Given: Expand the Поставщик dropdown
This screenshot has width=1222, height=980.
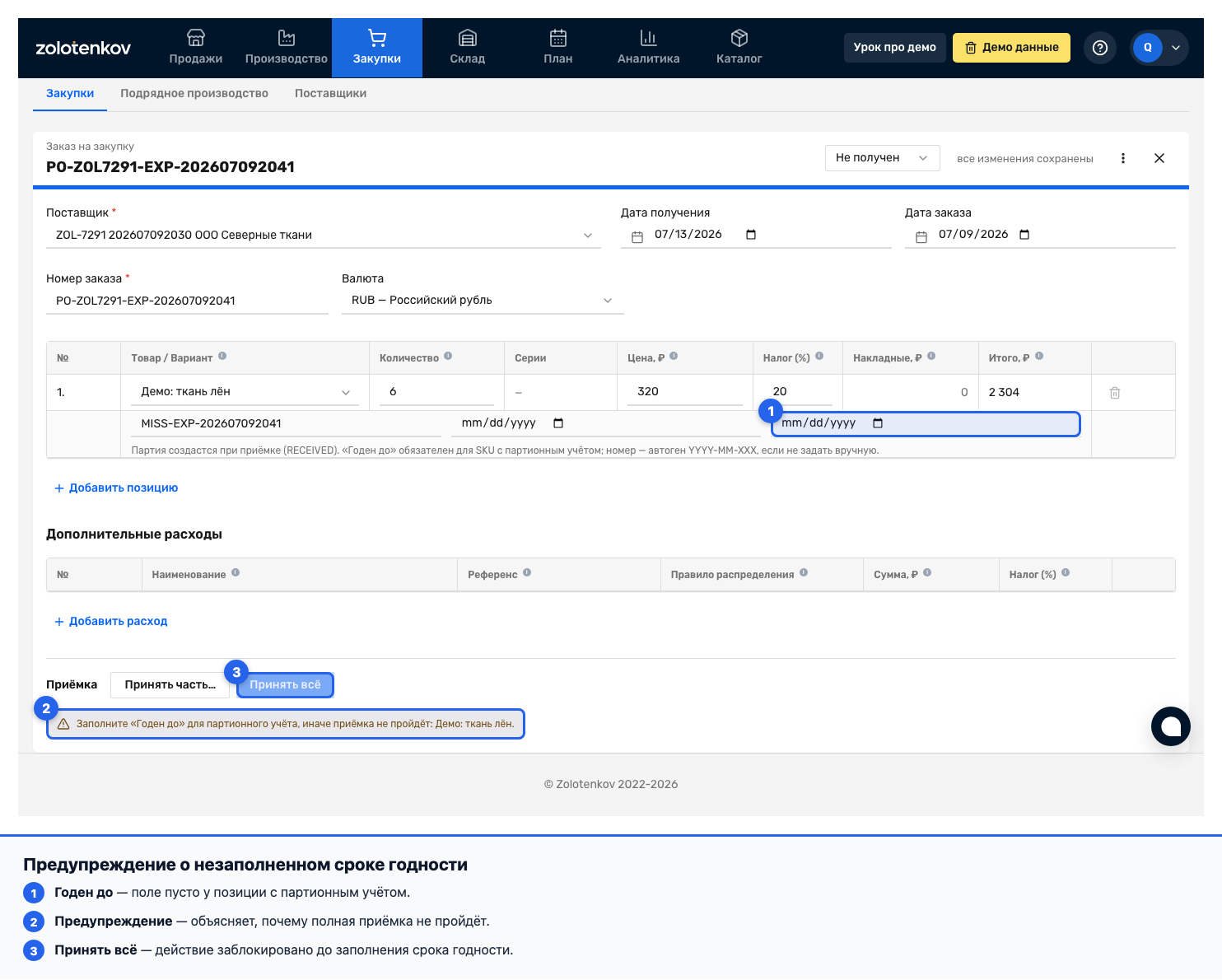Looking at the screenshot, I should (588, 236).
